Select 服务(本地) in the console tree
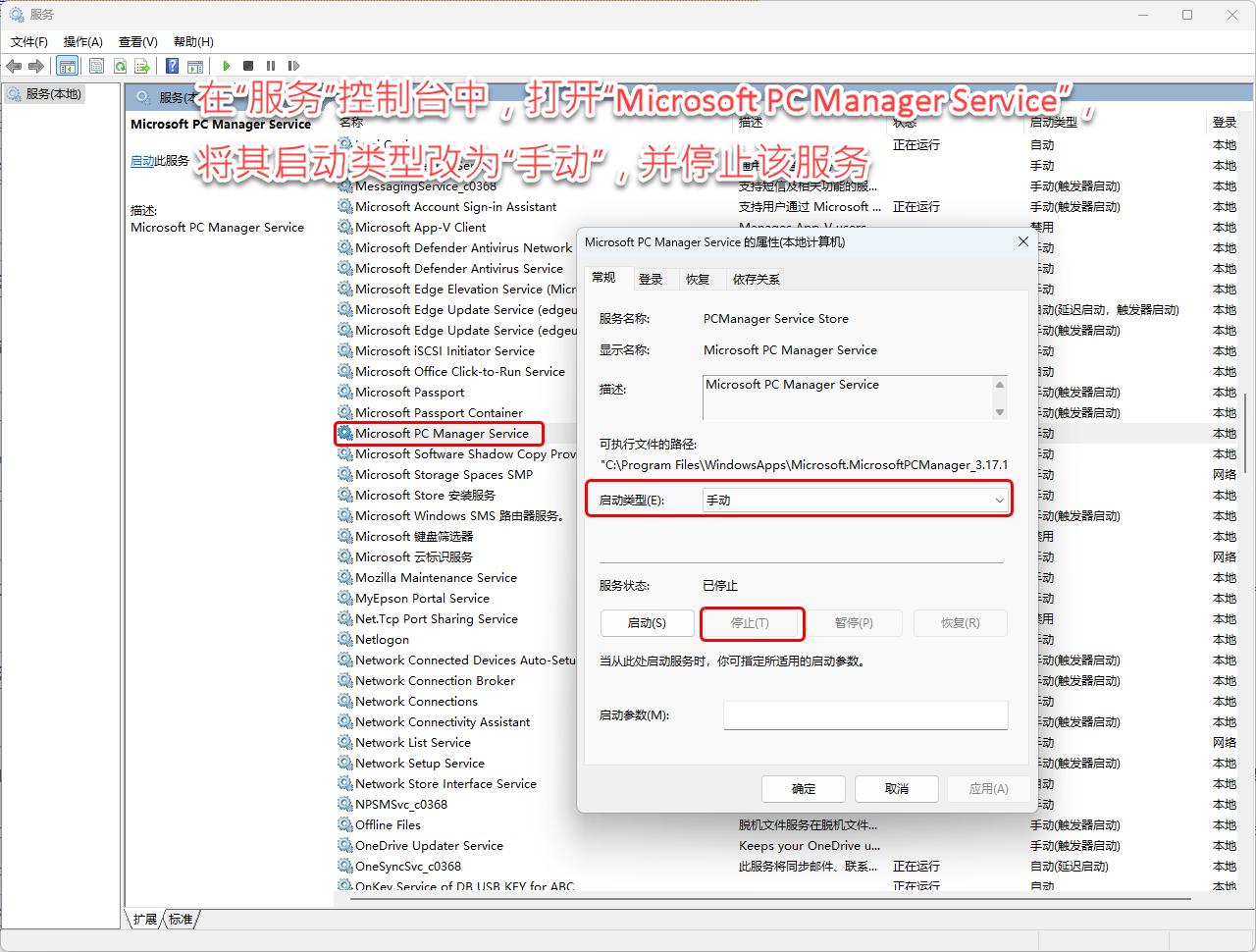1256x952 pixels. point(44,94)
